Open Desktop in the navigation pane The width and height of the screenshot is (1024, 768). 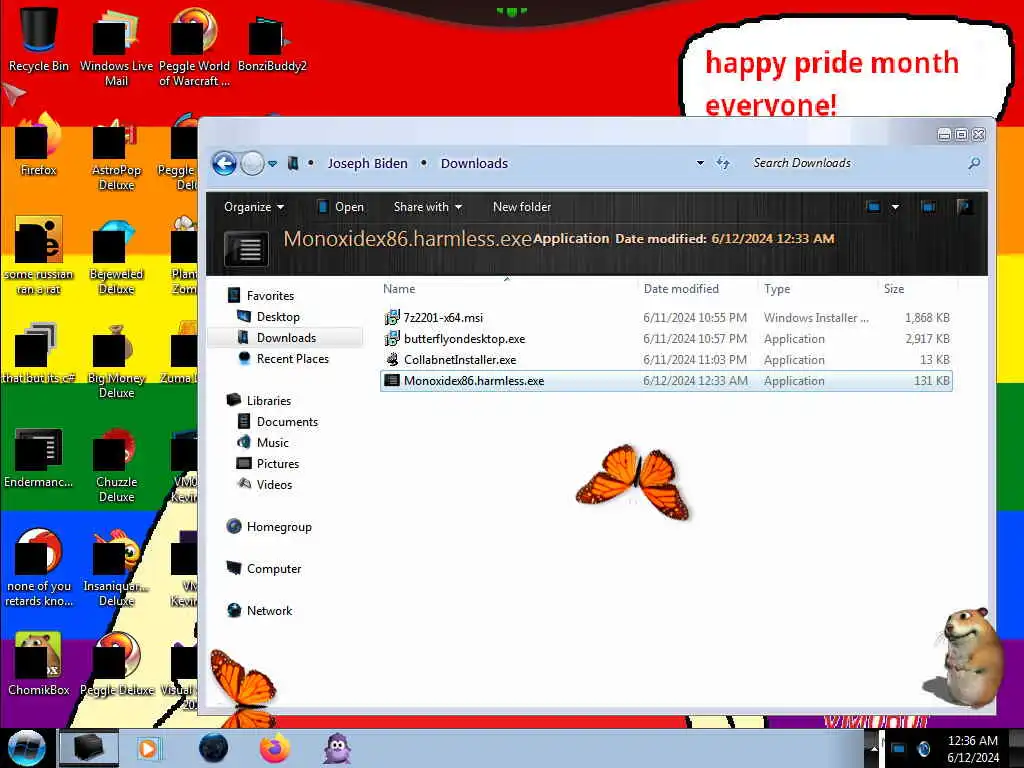click(x=268, y=317)
